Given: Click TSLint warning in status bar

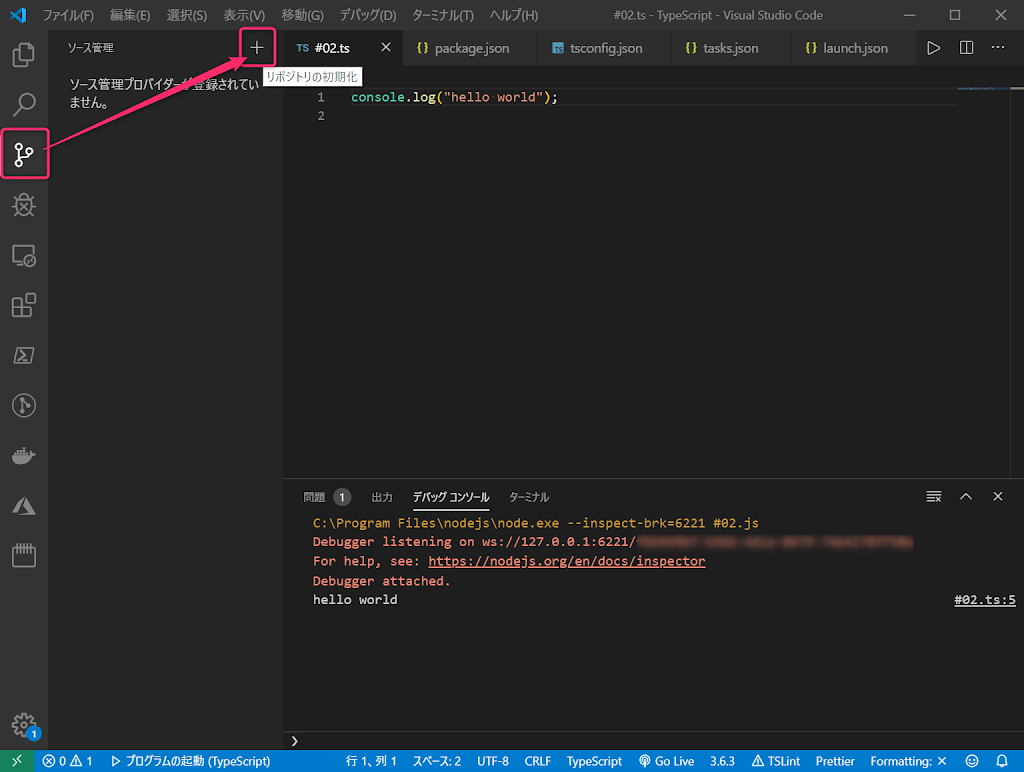Looking at the screenshot, I should (776, 761).
